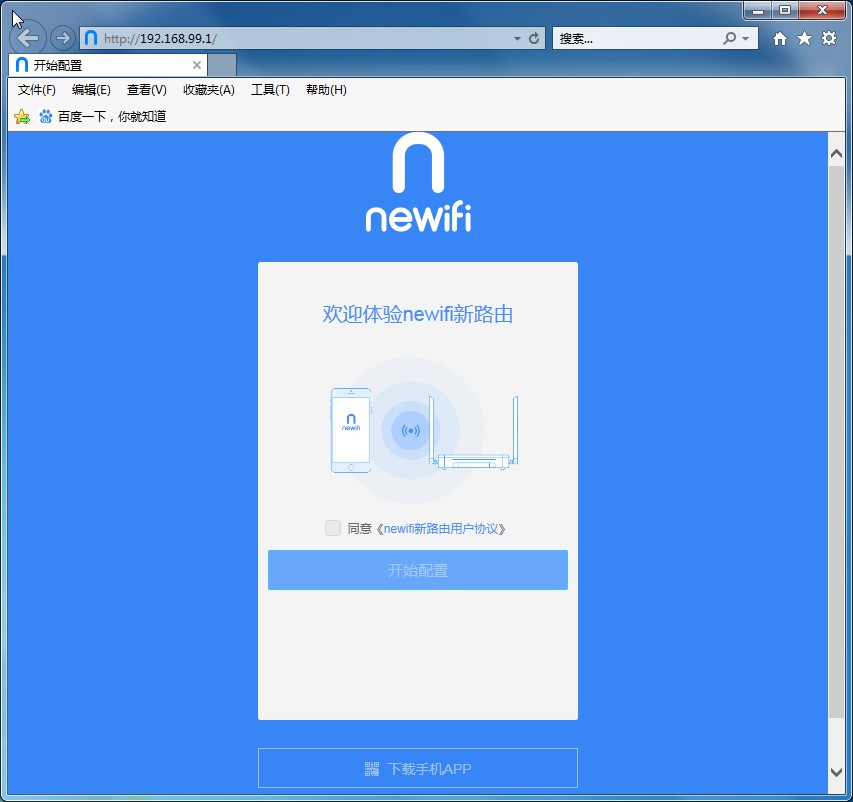The image size is (853, 802).
Task: Click the phone and router illustration
Action: [x=424, y=430]
